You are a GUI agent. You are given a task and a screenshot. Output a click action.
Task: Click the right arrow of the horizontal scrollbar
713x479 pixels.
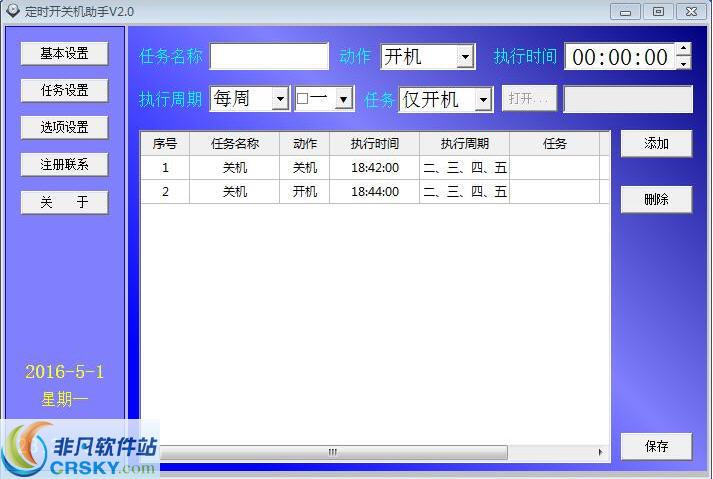point(600,452)
